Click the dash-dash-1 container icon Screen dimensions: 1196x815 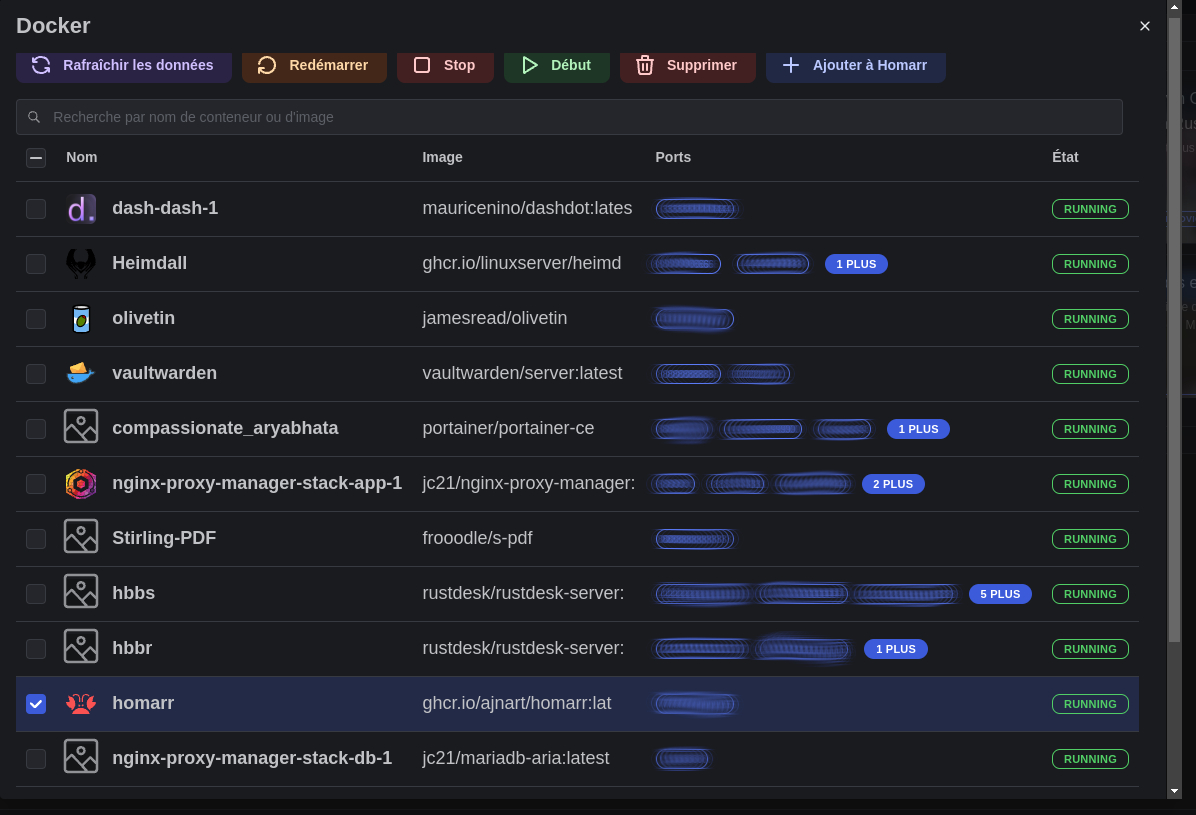[81, 209]
